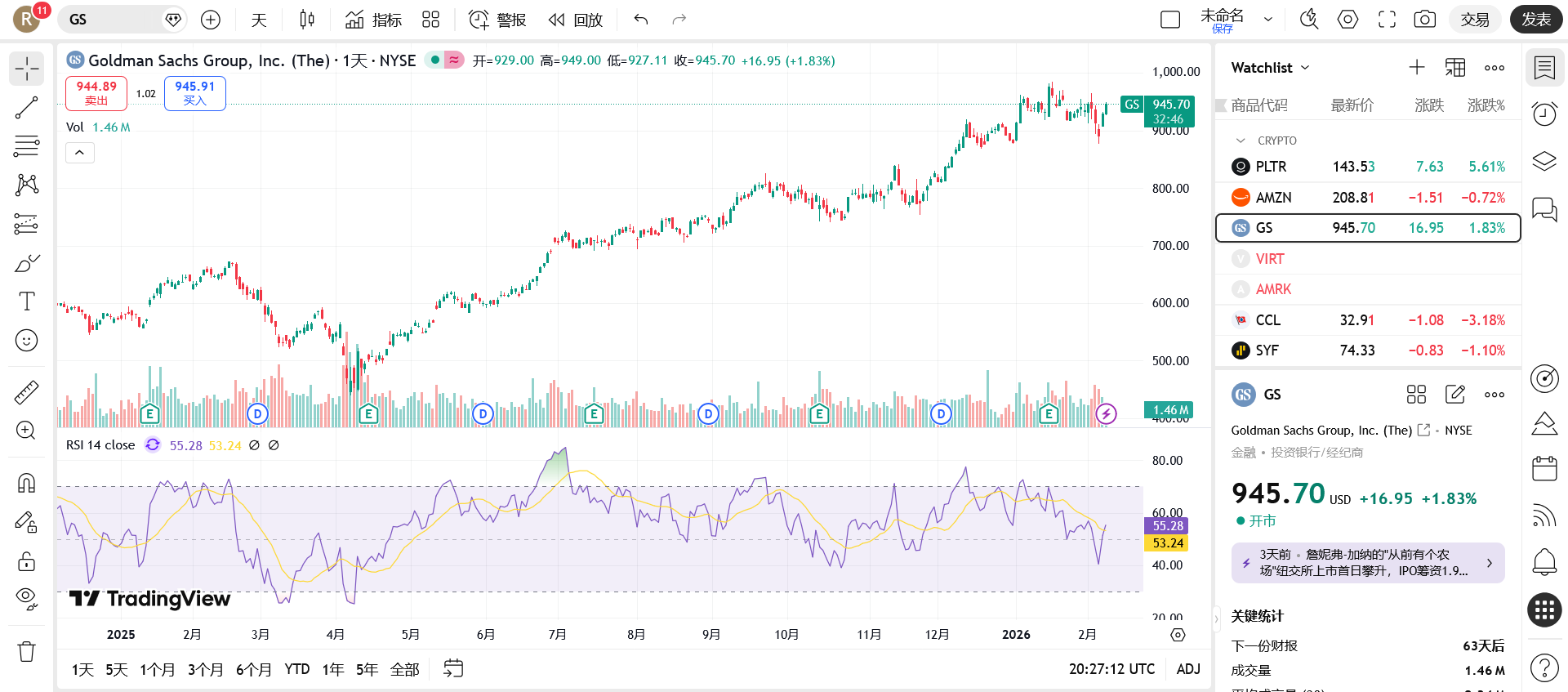Open the layout setup selector
The image size is (1568, 692).
[x=1170, y=20]
